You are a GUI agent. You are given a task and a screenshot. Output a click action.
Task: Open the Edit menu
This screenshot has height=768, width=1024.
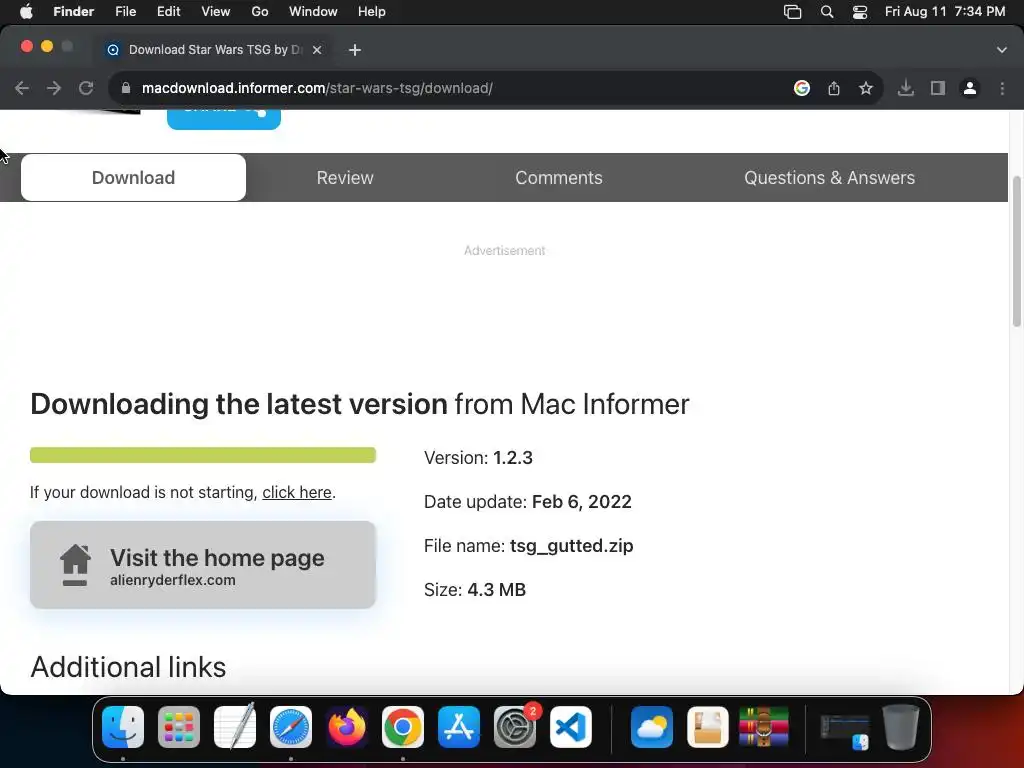(168, 12)
